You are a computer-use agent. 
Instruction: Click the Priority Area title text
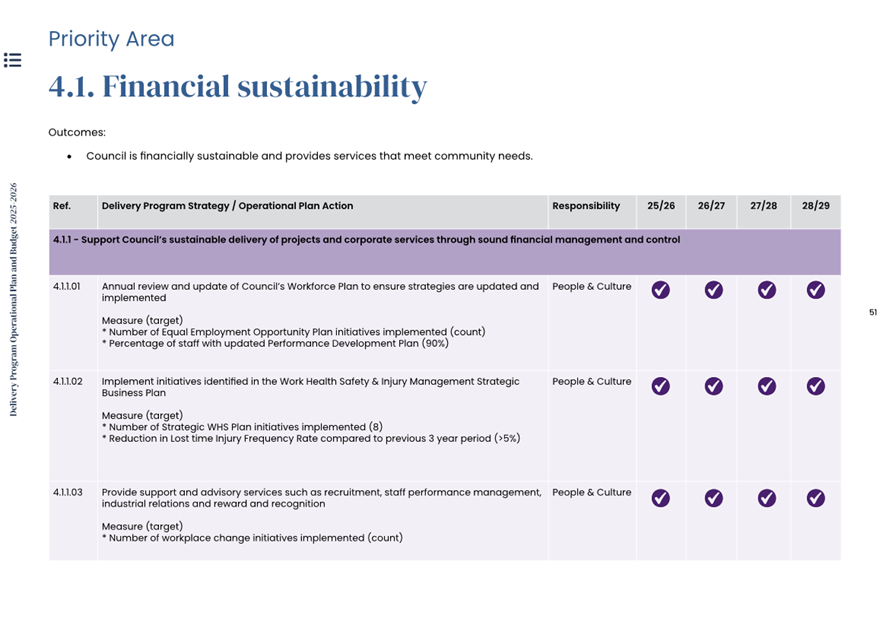(x=111, y=39)
